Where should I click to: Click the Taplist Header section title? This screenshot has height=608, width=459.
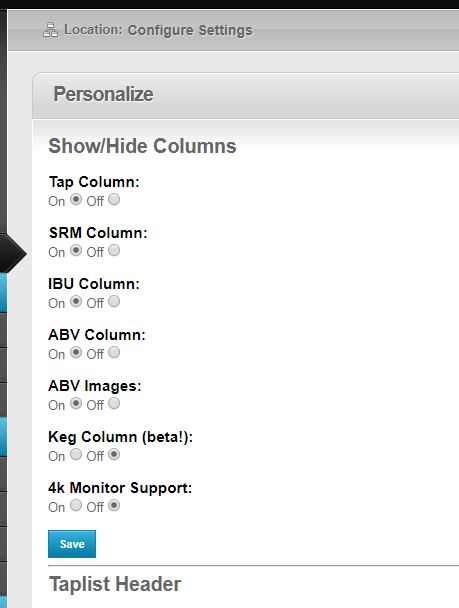pyautogui.click(x=115, y=584)
